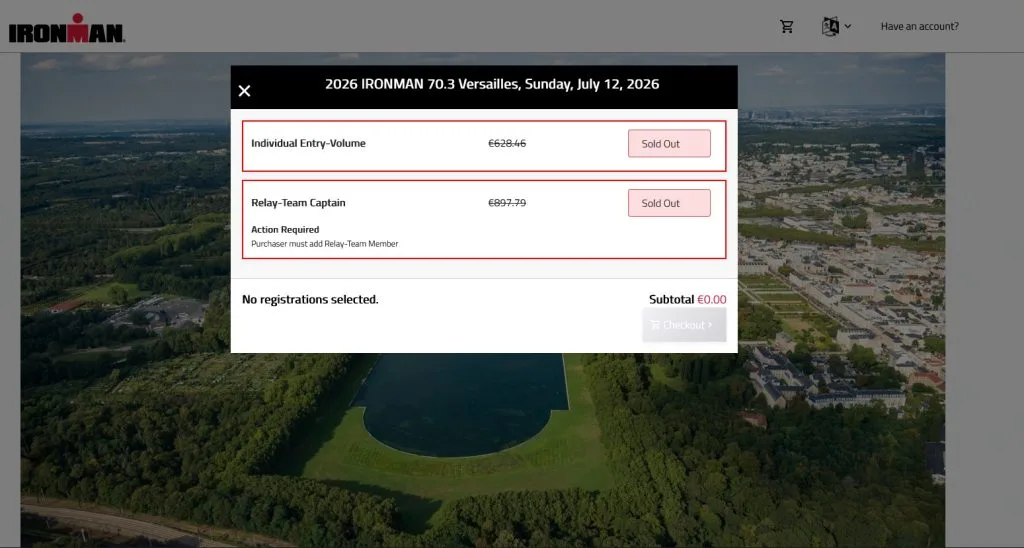Close the registration dialog with X
Image resolution: width=1024 pixels, height=548 pixels.
pyautogui.click(x=244, y=91)
